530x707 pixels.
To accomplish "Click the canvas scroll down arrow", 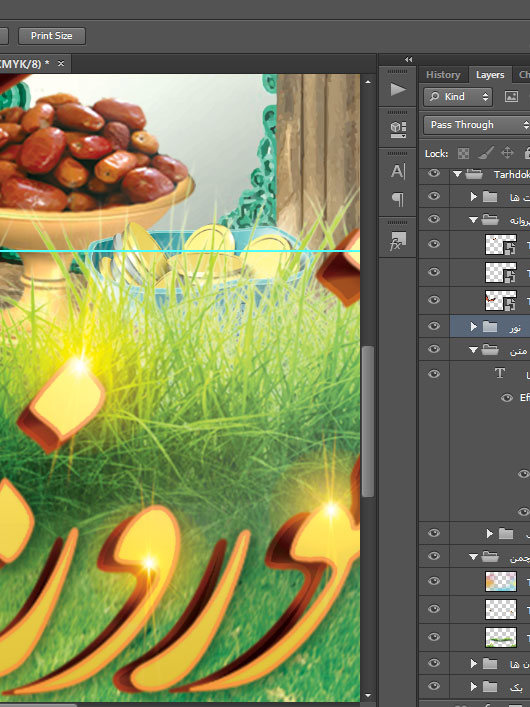I will 368,696.
